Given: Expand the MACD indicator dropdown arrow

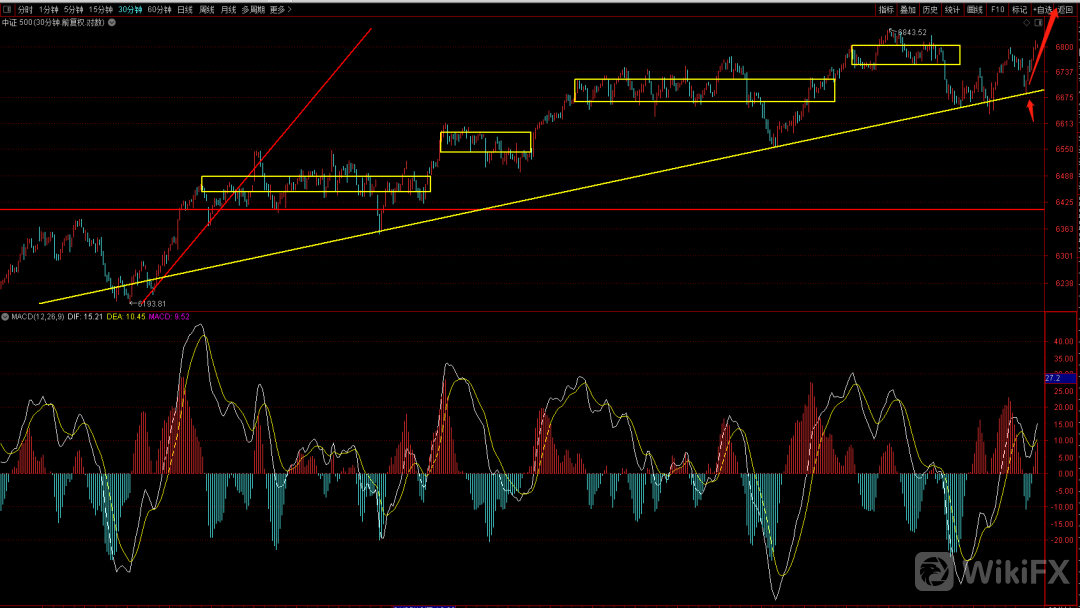Looking at the screenshot, I should point(5,316).
